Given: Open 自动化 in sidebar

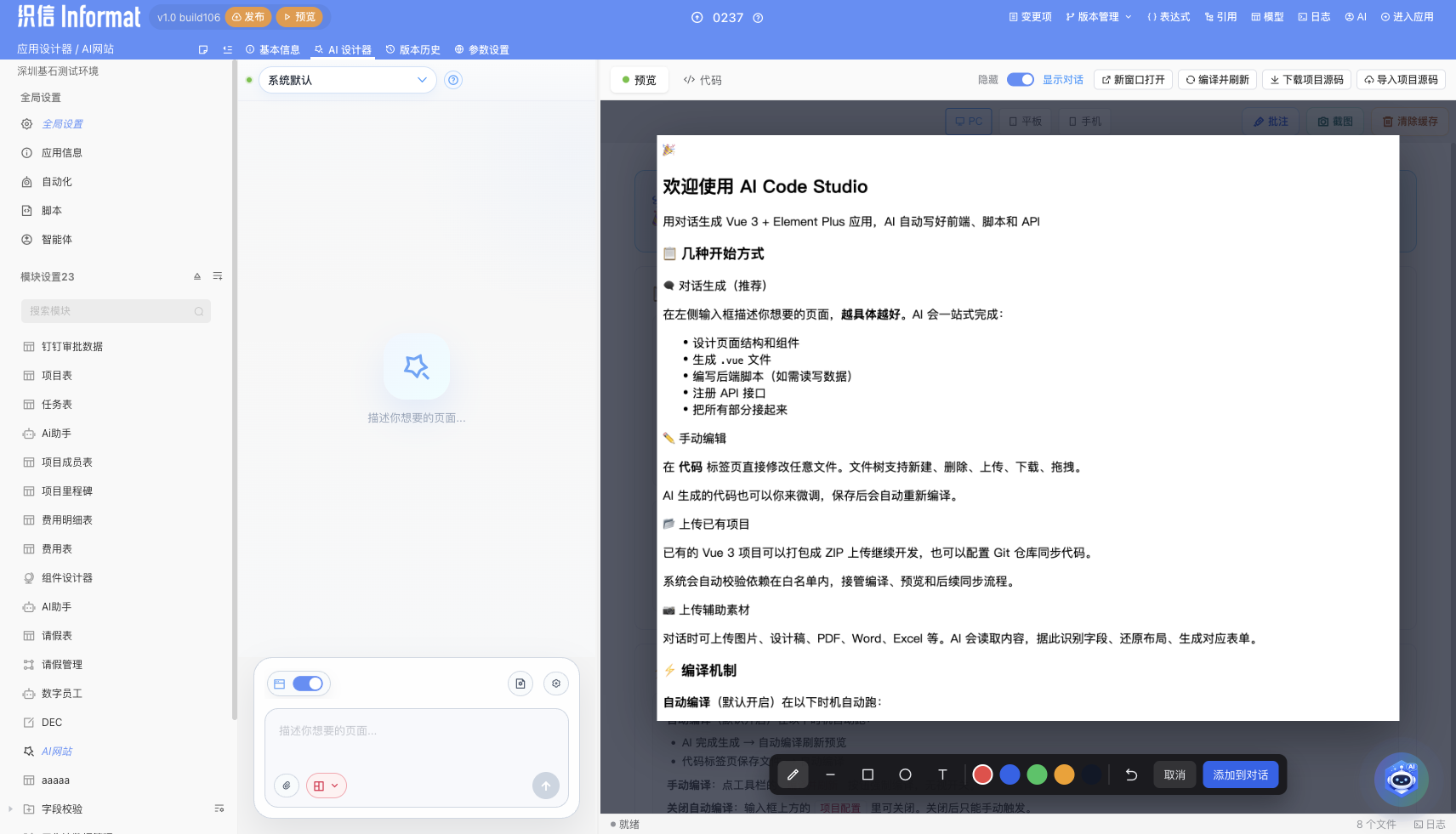Looking at the screenshot, I should point(57,182).
